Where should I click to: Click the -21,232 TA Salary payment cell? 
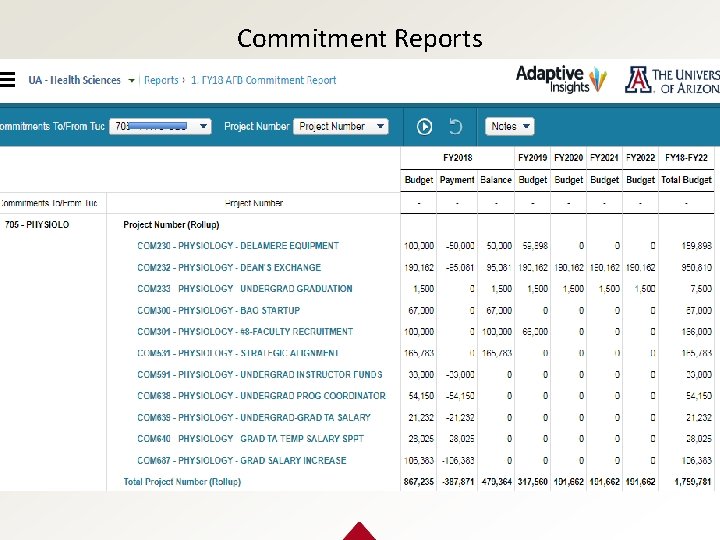(x=460, y=417)
